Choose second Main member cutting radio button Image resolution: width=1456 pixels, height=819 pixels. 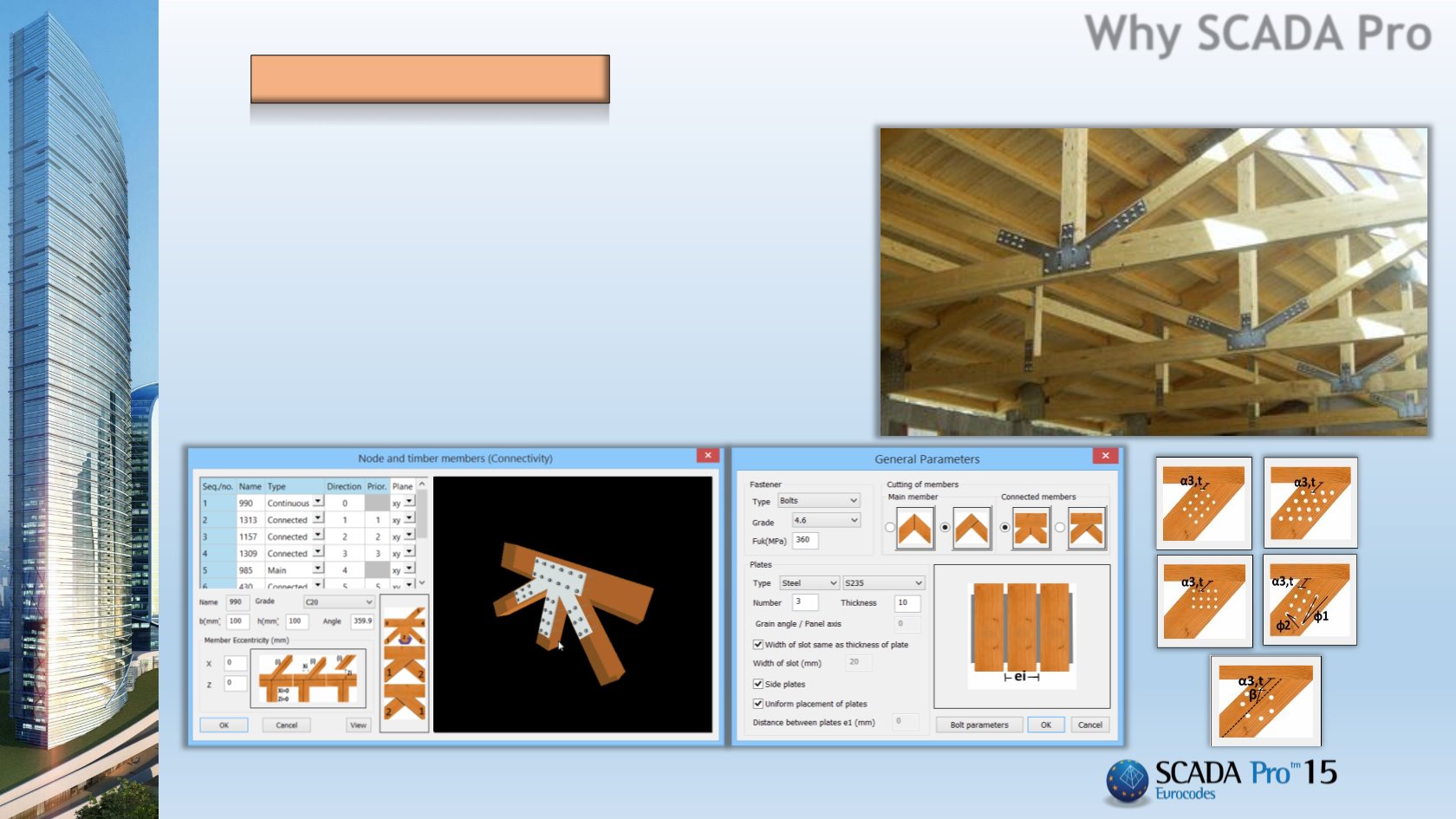tap(946, 527)
